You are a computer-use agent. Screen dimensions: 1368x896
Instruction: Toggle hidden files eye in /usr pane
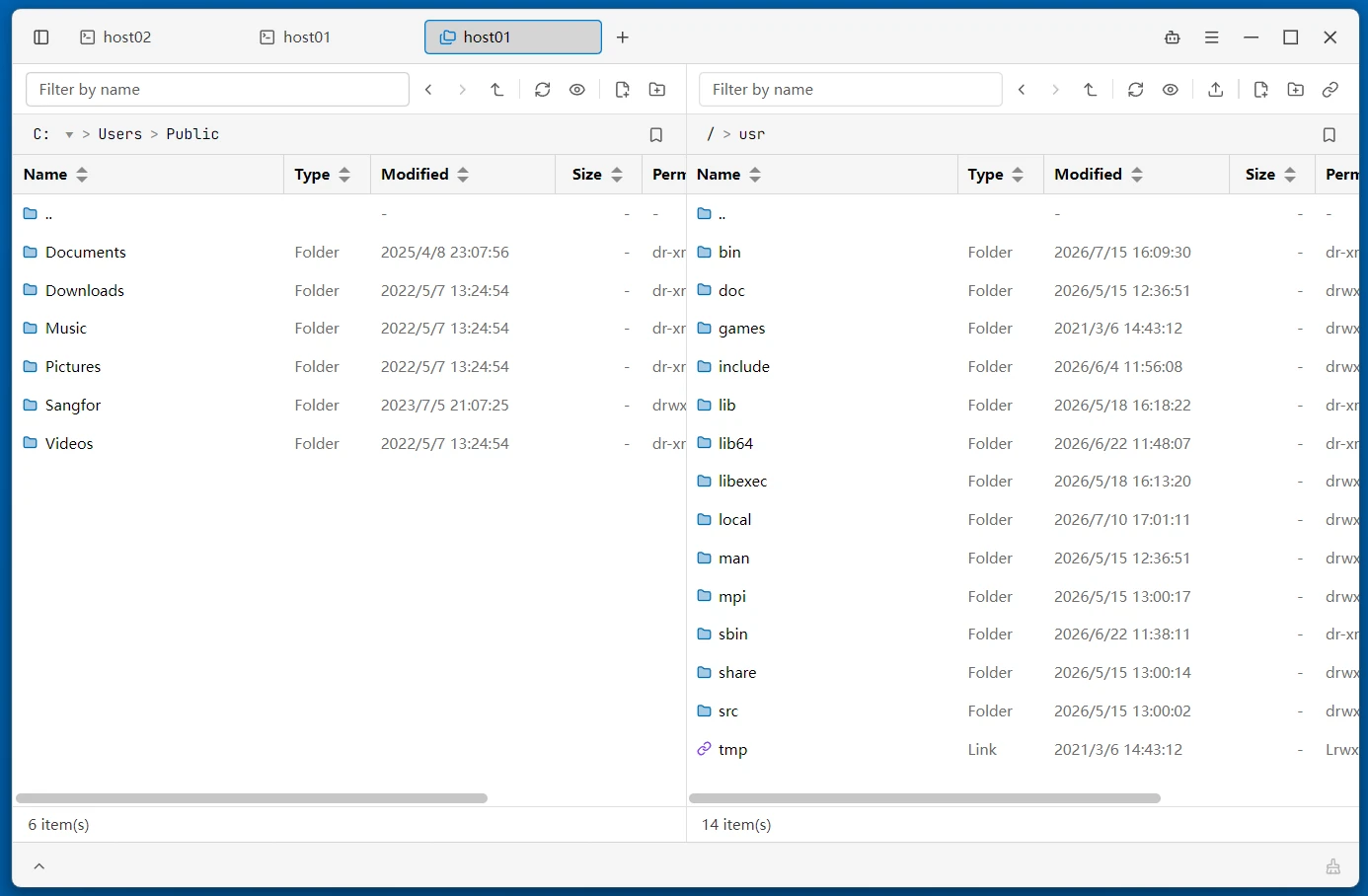1171,90
